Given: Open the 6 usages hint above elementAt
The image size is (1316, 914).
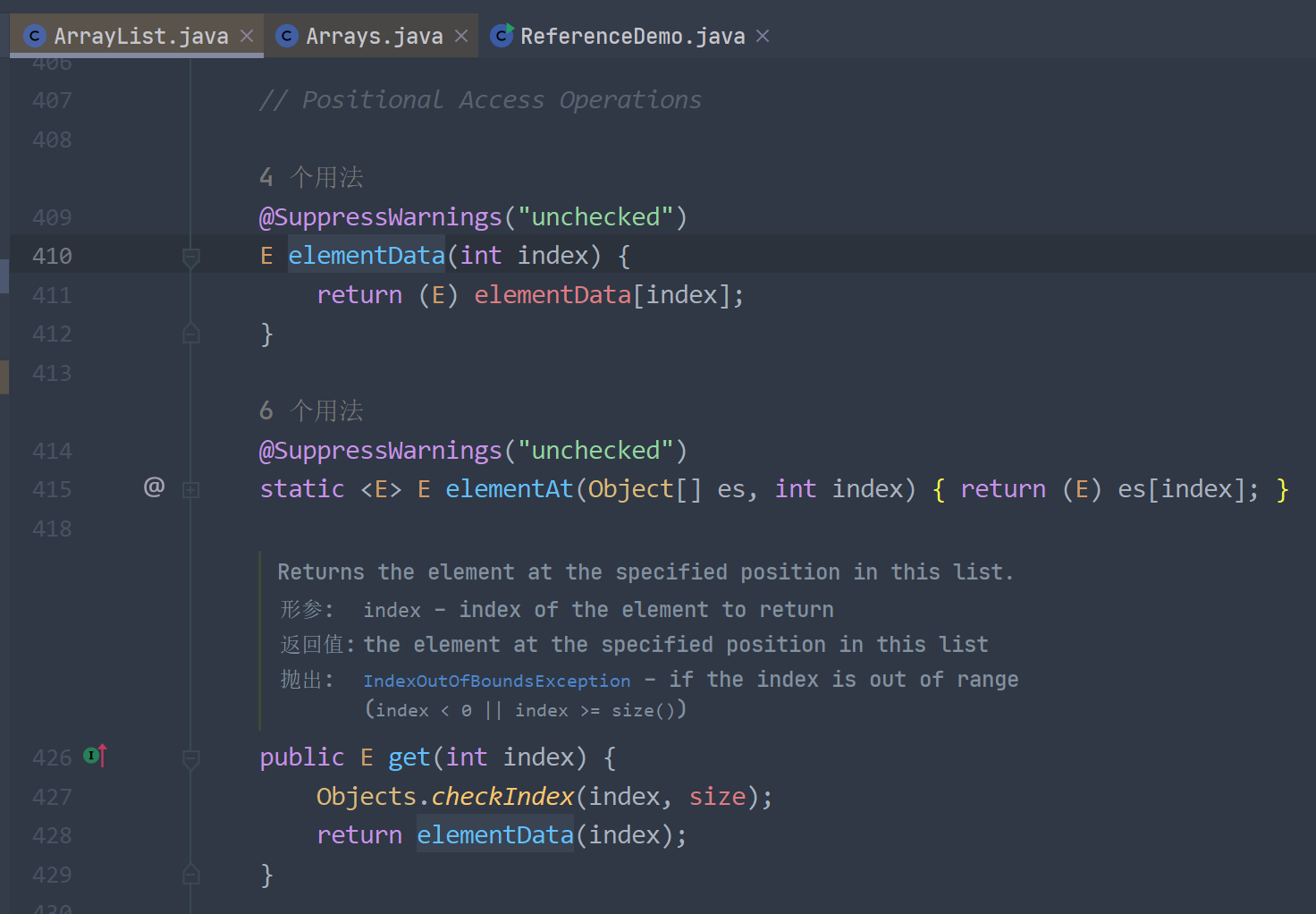Looking at the screenshot, I should pos(311,410).
